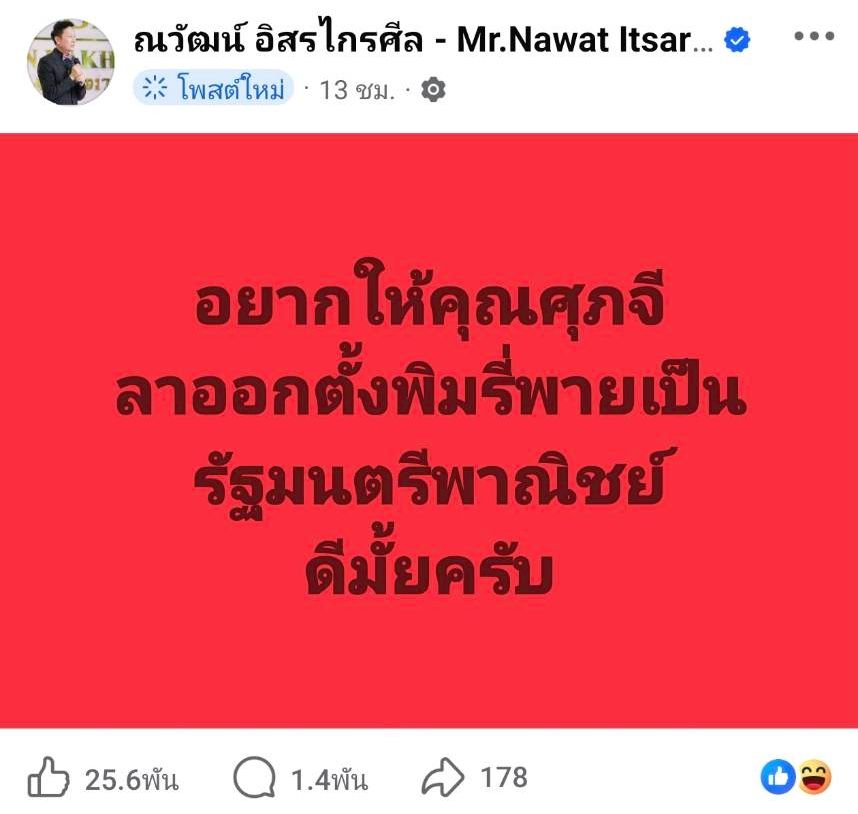The image size is (858, 814).
Task: Click the line ดีมั้ยครับ in post
Action: [429, 573]
